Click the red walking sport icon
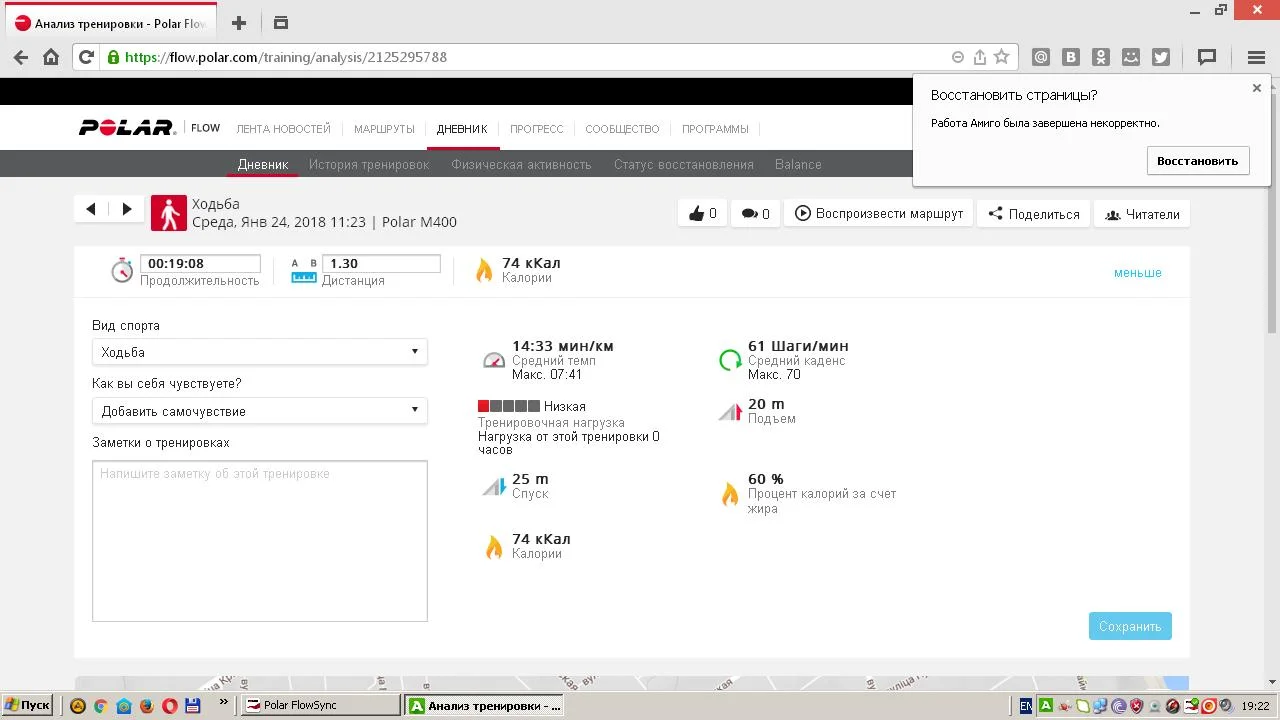The height and width of the screenshot is (720, 1280). (169, 213)
